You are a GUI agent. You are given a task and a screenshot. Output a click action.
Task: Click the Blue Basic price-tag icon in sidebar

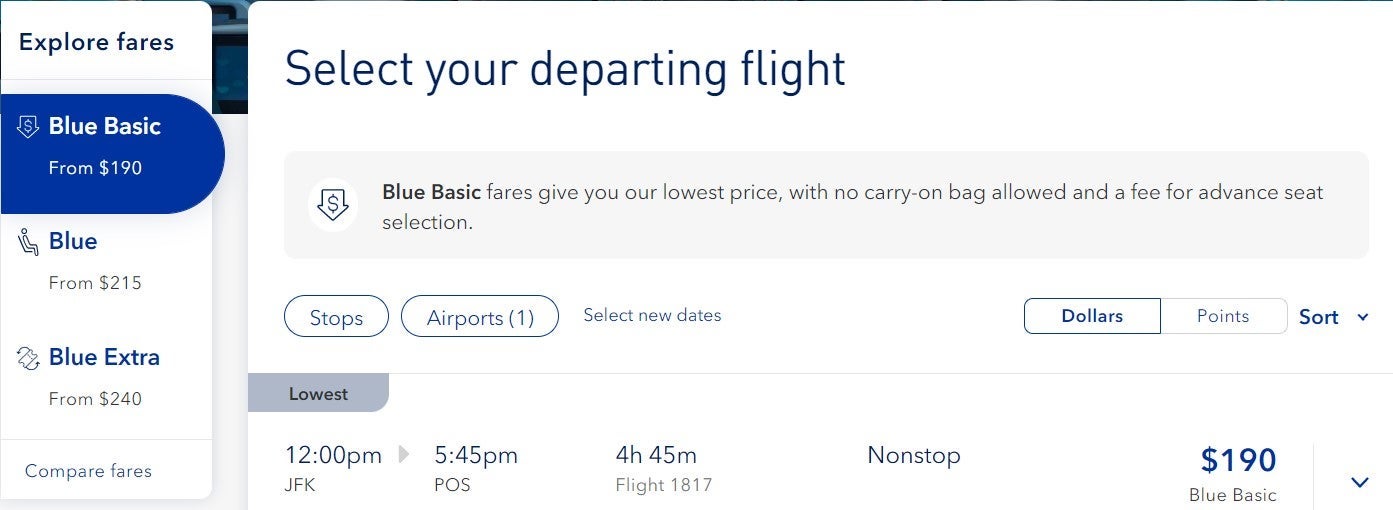tap(28, 127)
